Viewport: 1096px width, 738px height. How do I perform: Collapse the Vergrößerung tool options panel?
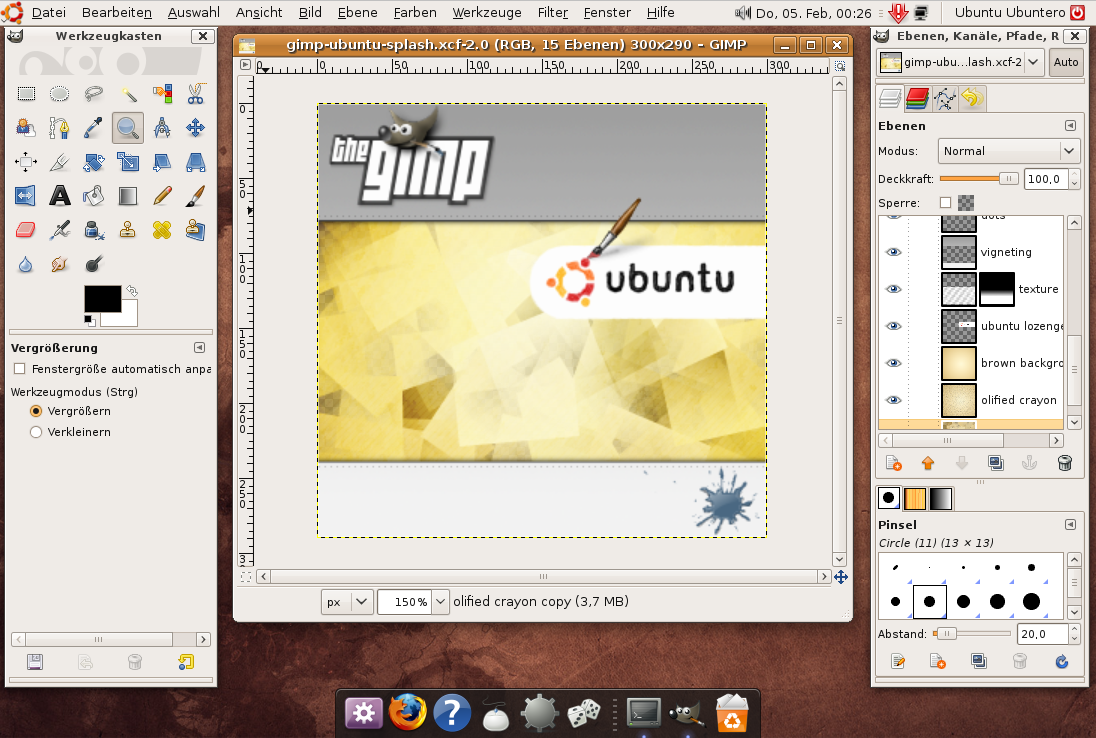pyautogui.click(x=199, y=348)
